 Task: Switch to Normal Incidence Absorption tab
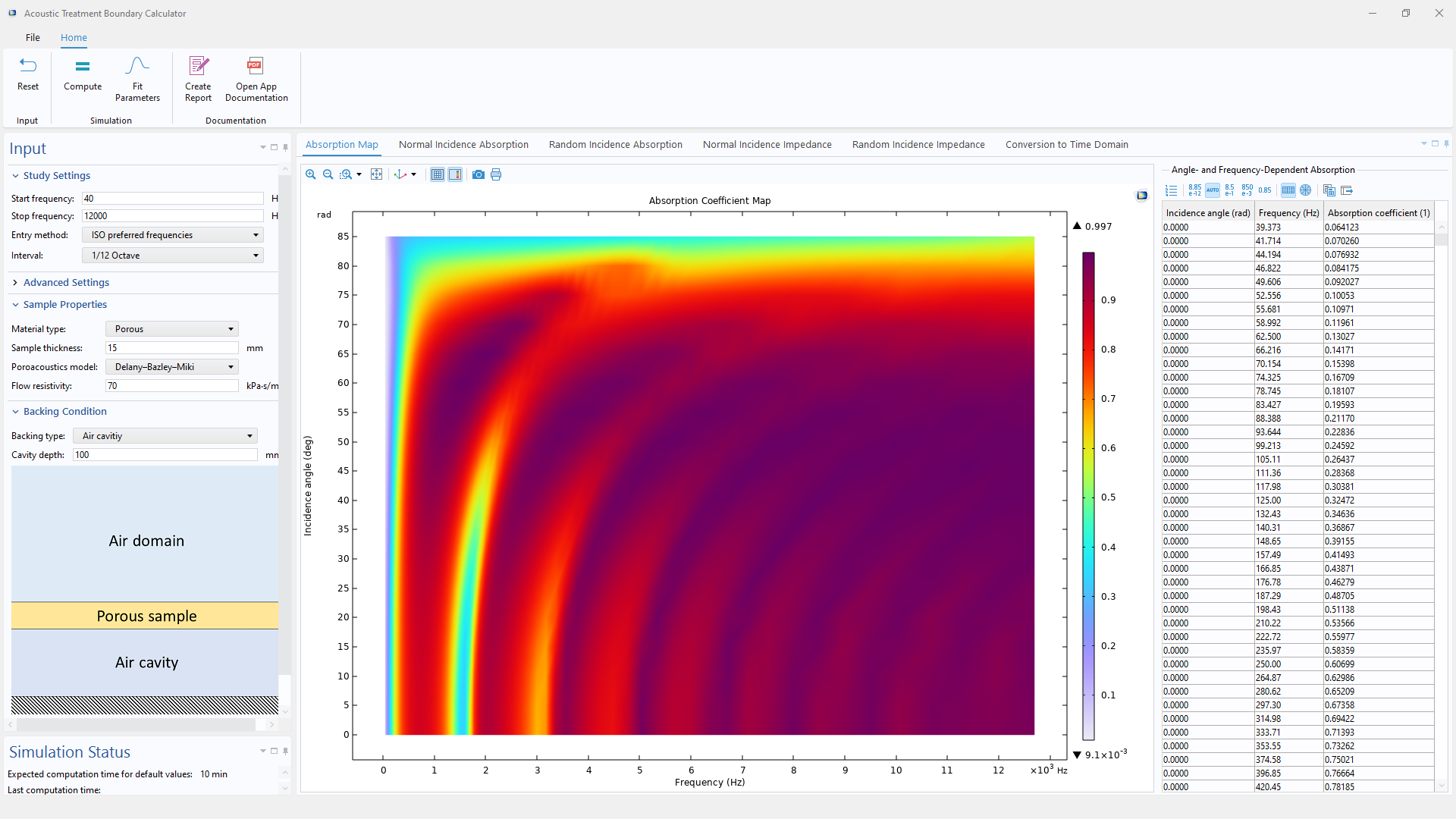(463, 144)
